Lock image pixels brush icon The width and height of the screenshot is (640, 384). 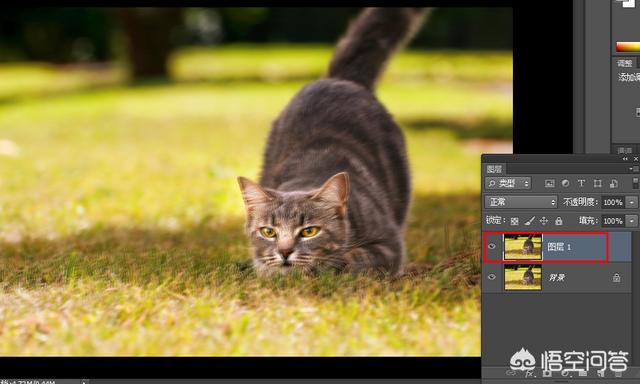[529, 221]
